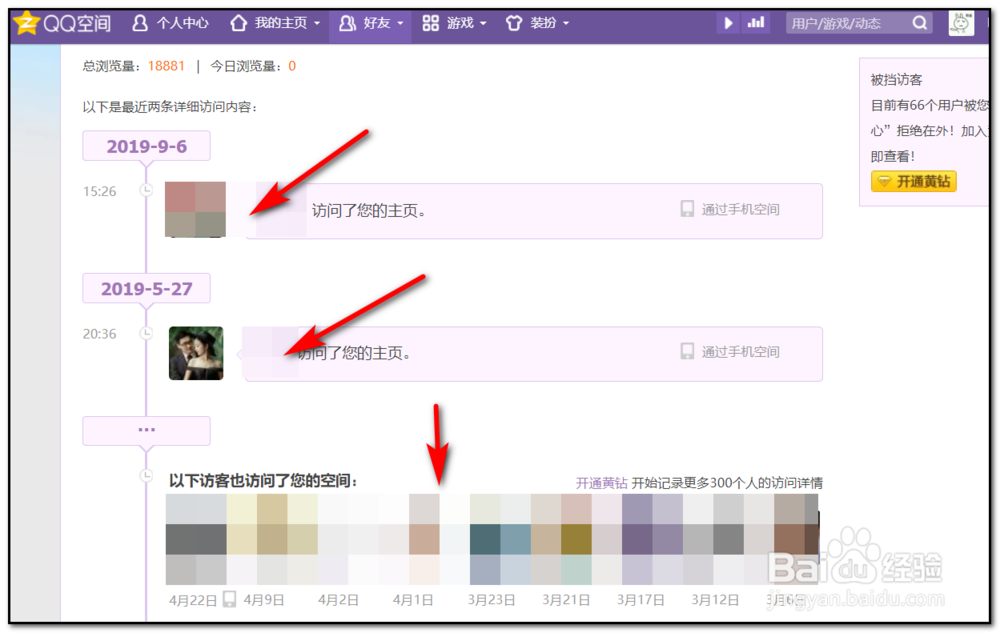Expand the 我的主页 dropdown arrow

tap(317, 24)
